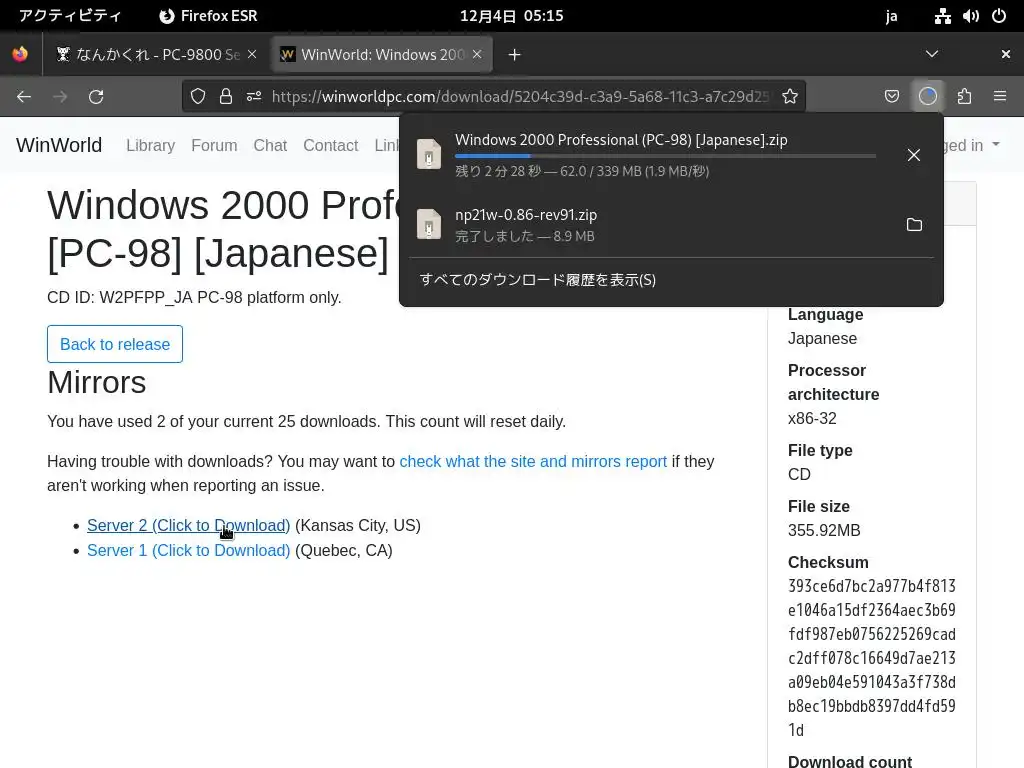
Task: Click the Japanese language value
Action: 822,338
